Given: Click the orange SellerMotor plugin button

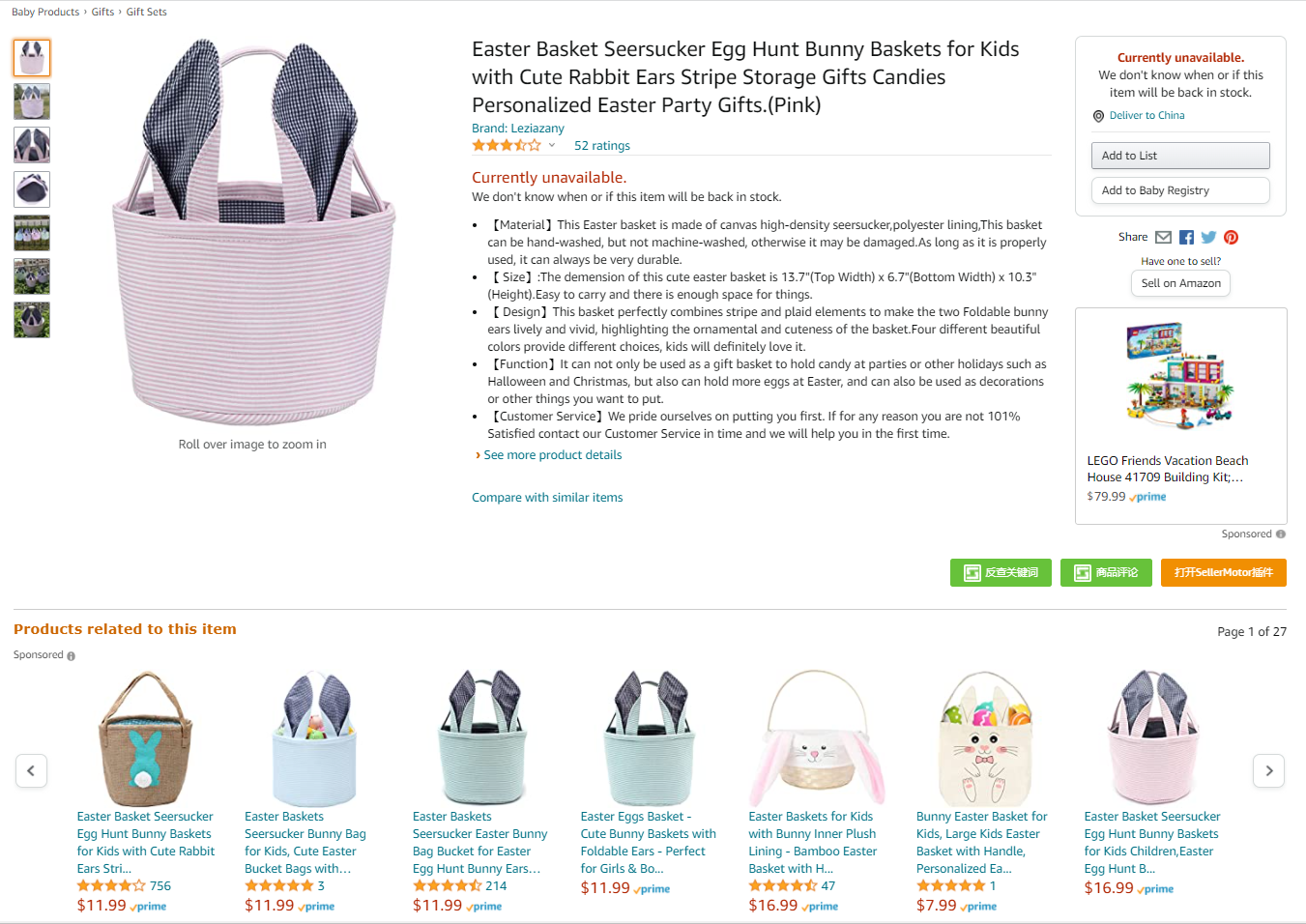Looking at the screenshot, I should tap(1223, 572).
